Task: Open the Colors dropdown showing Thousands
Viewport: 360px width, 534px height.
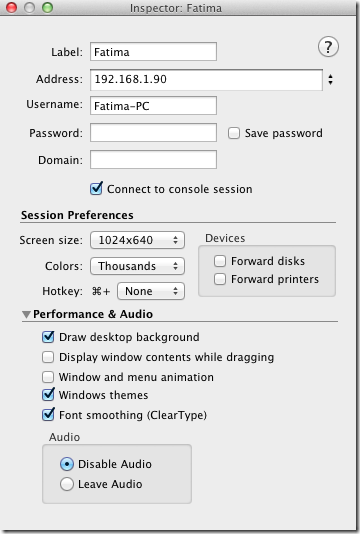Action: [x=137, y=266]
